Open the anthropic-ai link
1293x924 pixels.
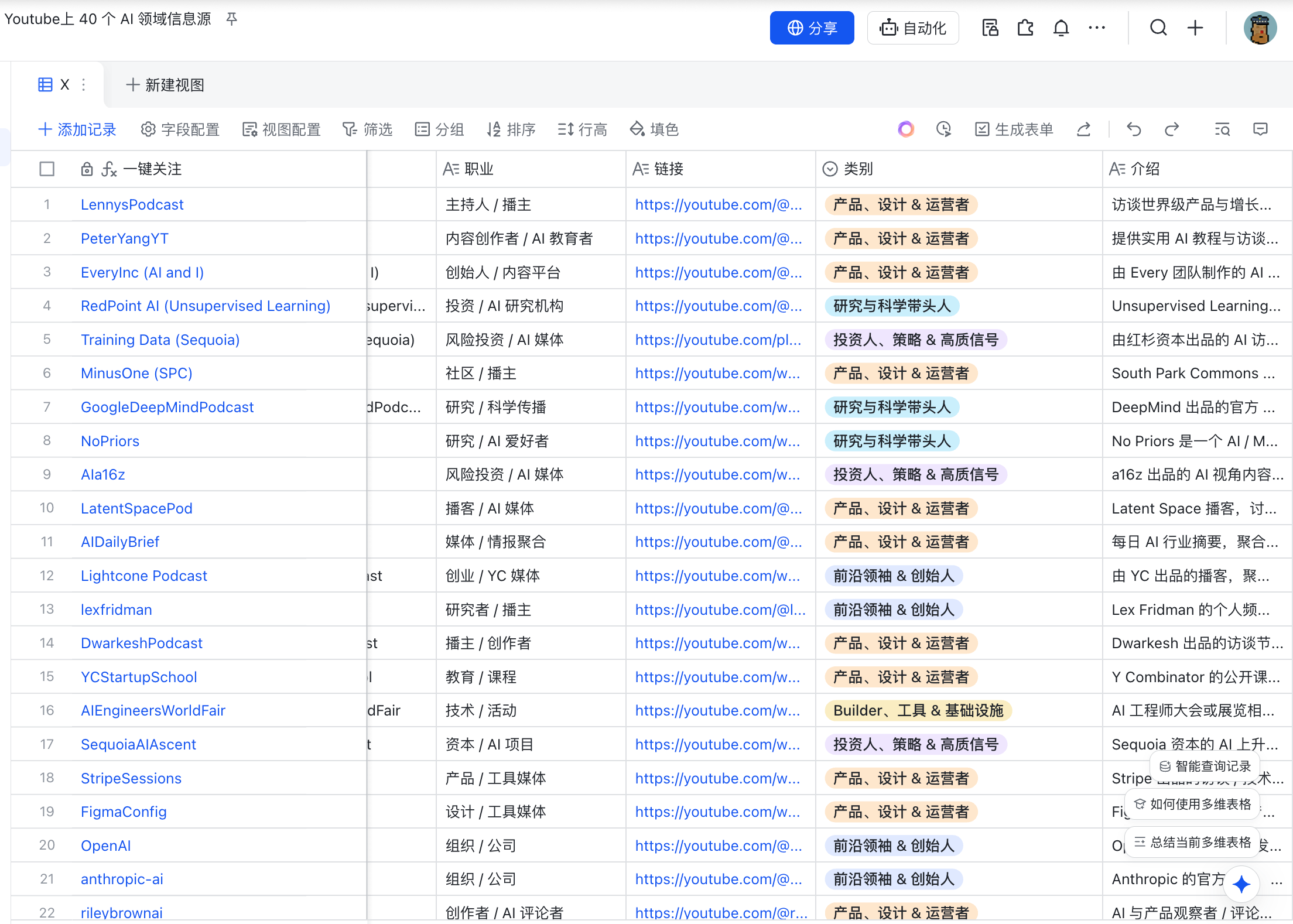pyautogui.click(x=122, y=879)
